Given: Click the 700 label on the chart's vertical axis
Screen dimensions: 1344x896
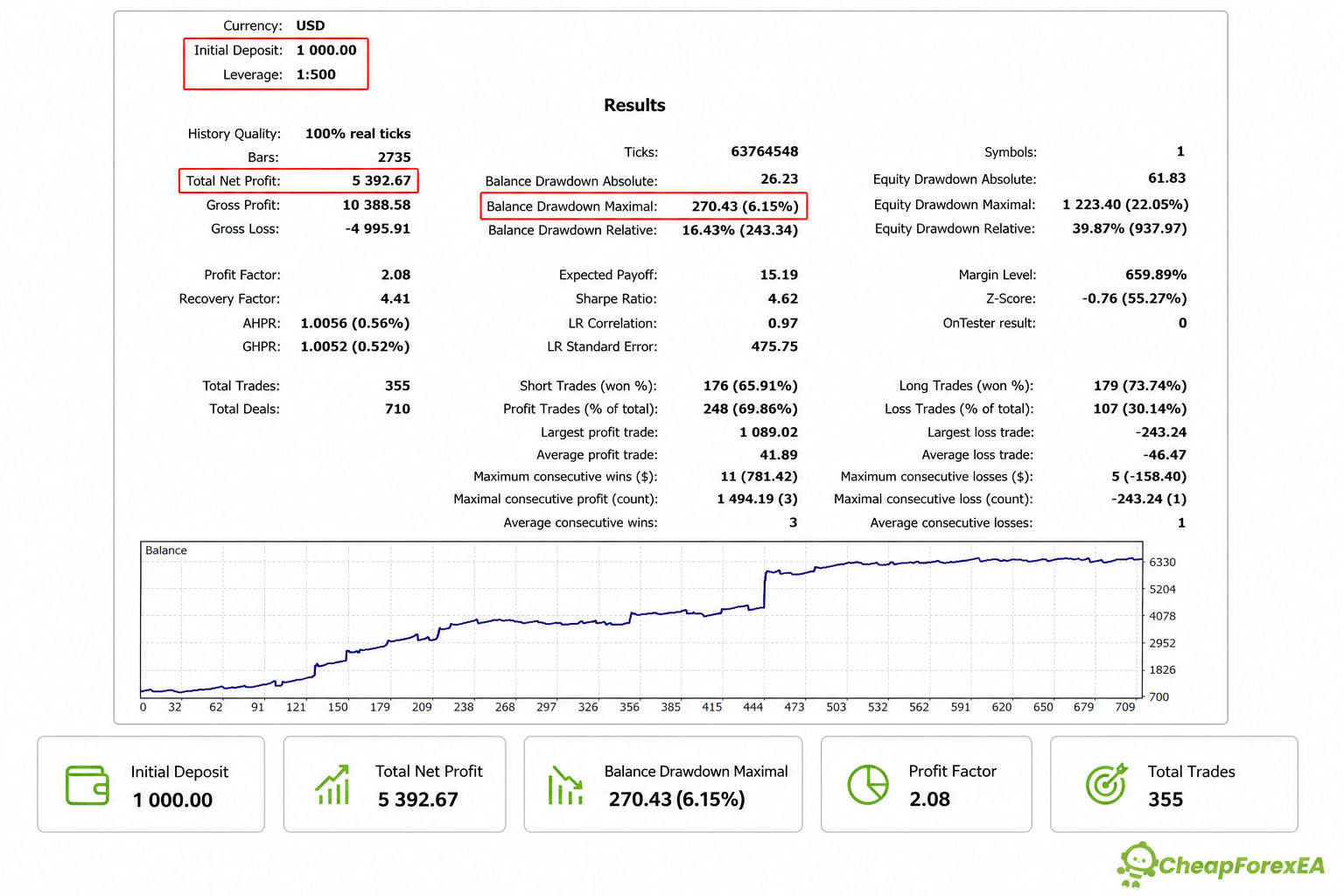Looking at the screenshot, I should pos(1158,696).
